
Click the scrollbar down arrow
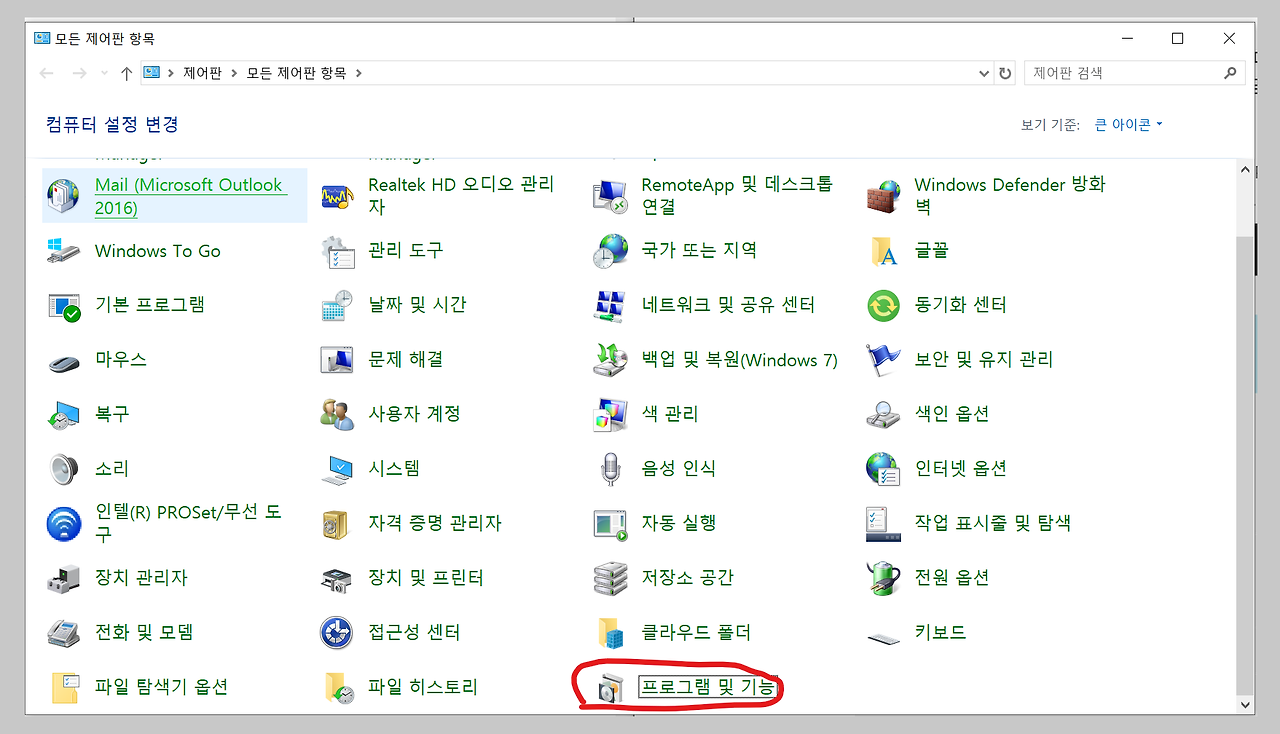point(1245,704)
